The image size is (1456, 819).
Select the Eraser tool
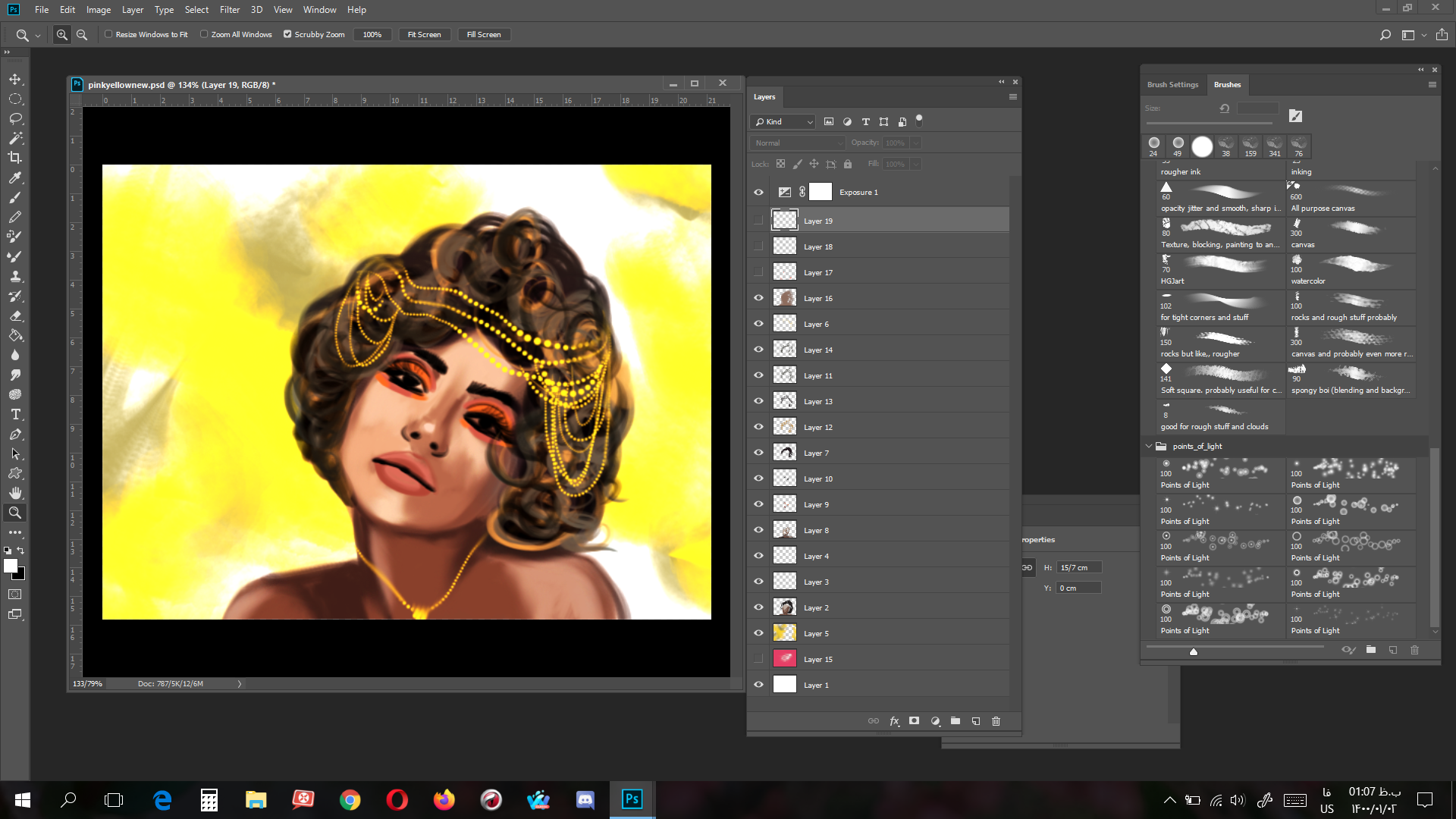(15, 315)
